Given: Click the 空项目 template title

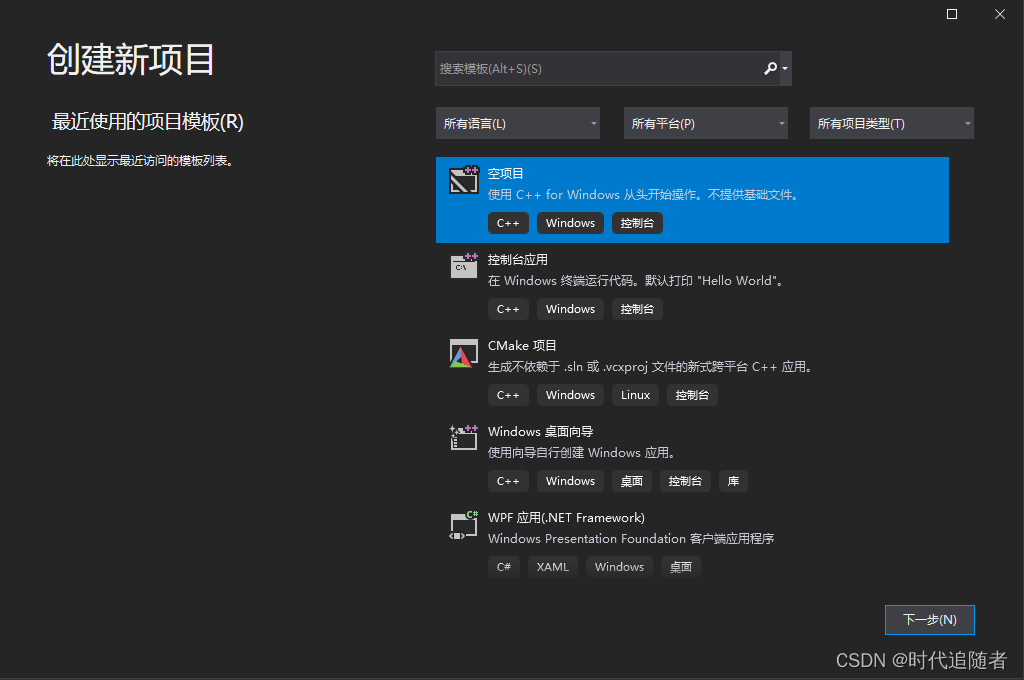Looking at the screenshot, I should click(x=505, y=174).
